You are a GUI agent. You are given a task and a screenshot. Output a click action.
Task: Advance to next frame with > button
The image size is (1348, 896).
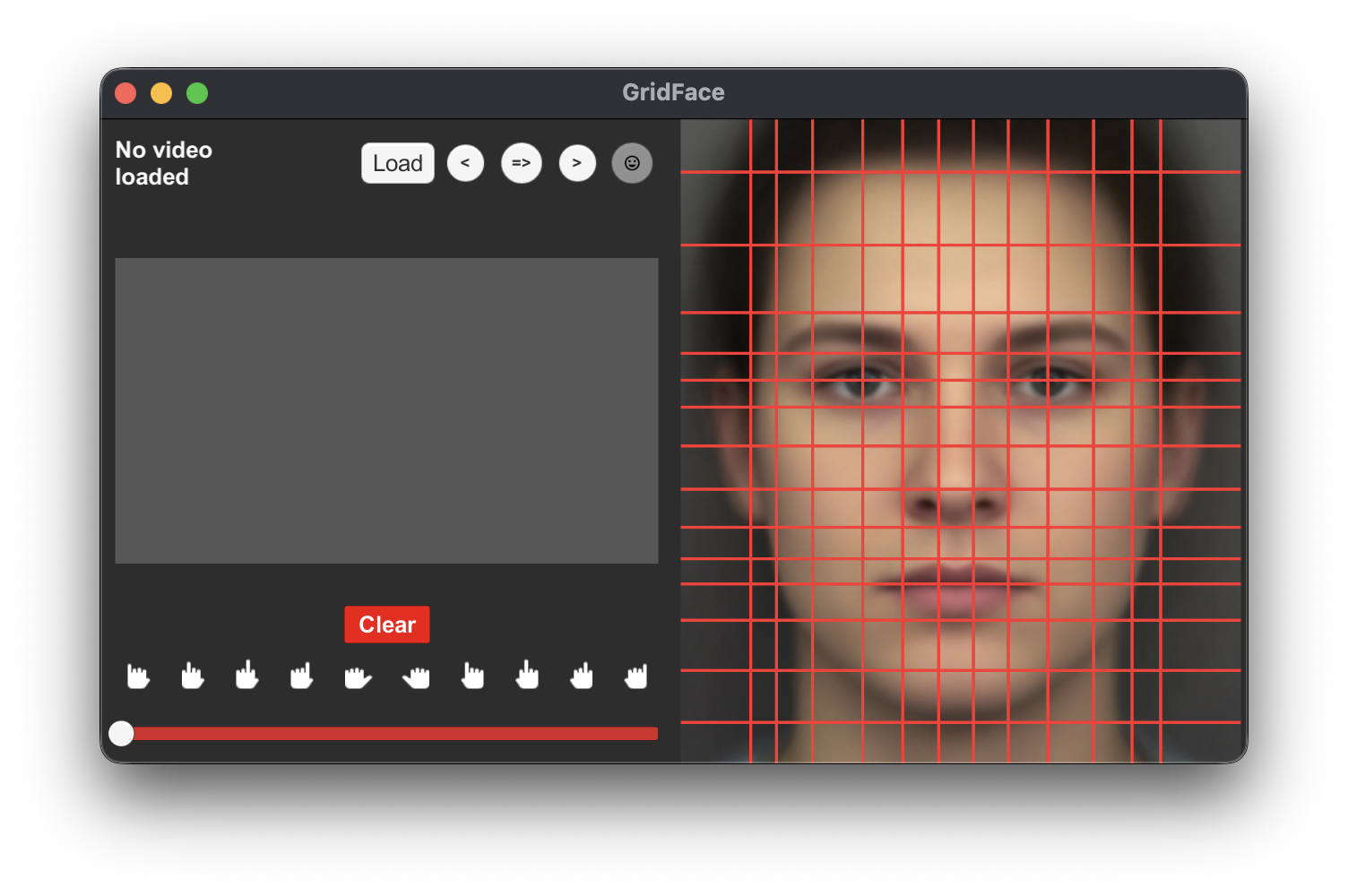pyautogui.click(x=577, y=163)
